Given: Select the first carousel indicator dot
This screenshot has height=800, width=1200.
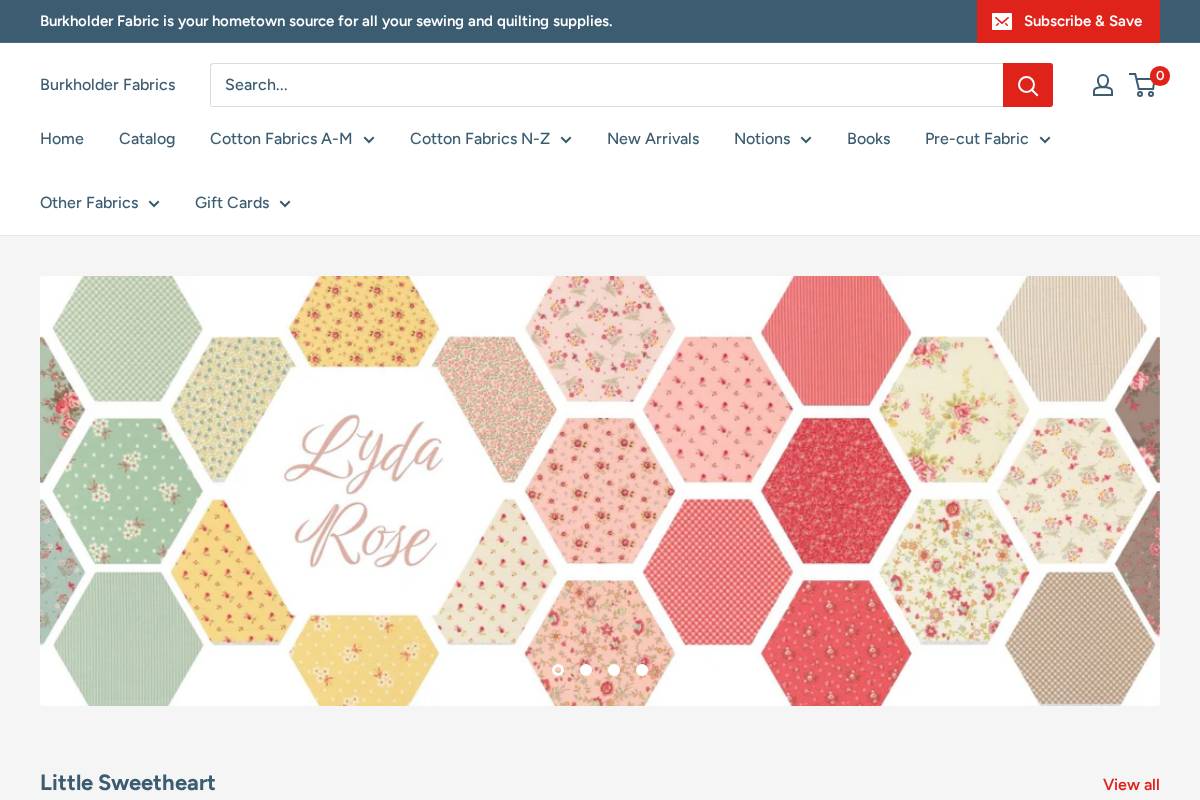Looking at the screenshot, I should pyautogui.click(x=558, y=670).
